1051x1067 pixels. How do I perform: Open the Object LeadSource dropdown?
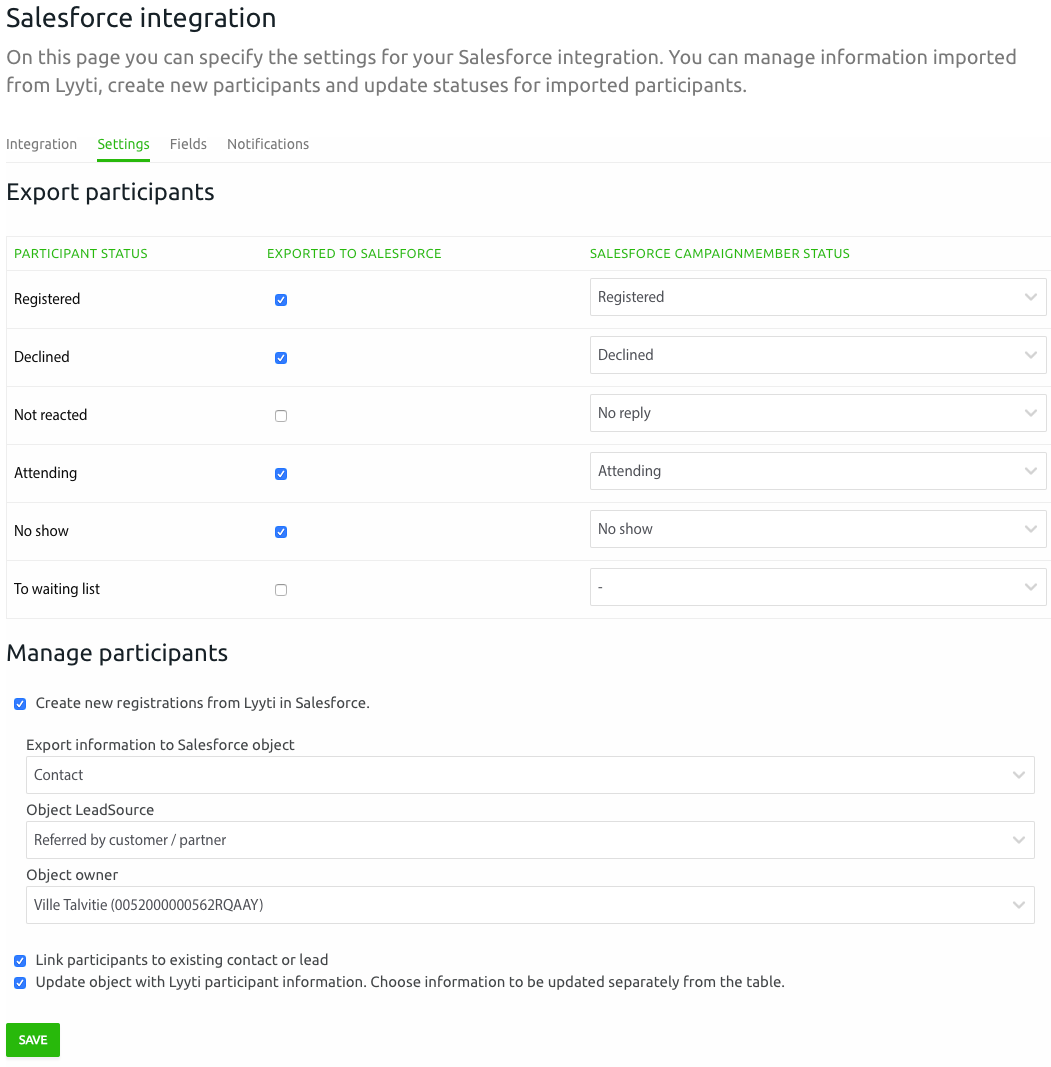point(530,840)
